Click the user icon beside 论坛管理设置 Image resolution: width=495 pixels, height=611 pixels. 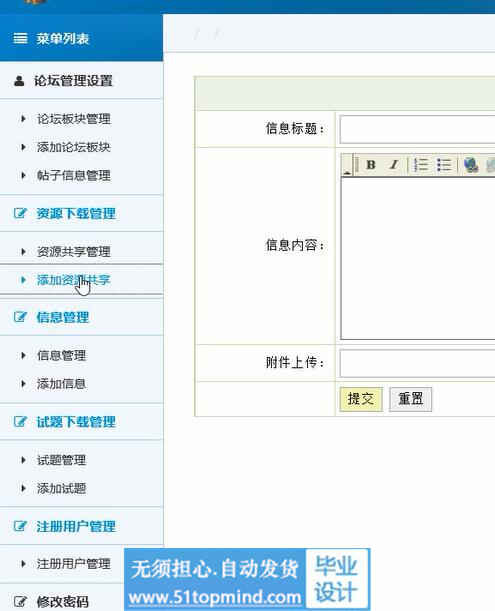19,81
